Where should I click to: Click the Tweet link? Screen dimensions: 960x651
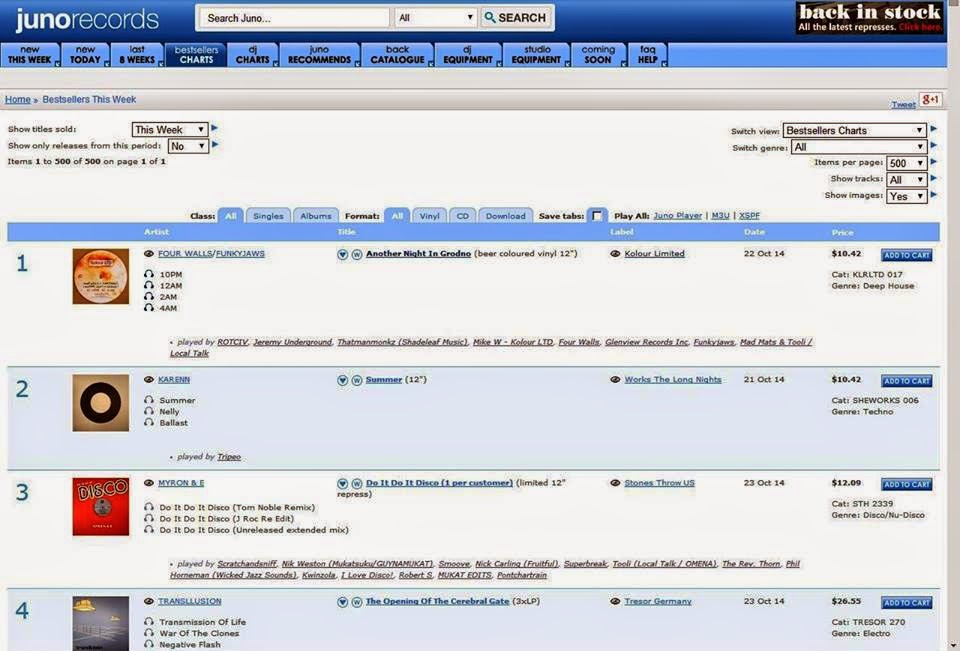(x=903, y=105)
